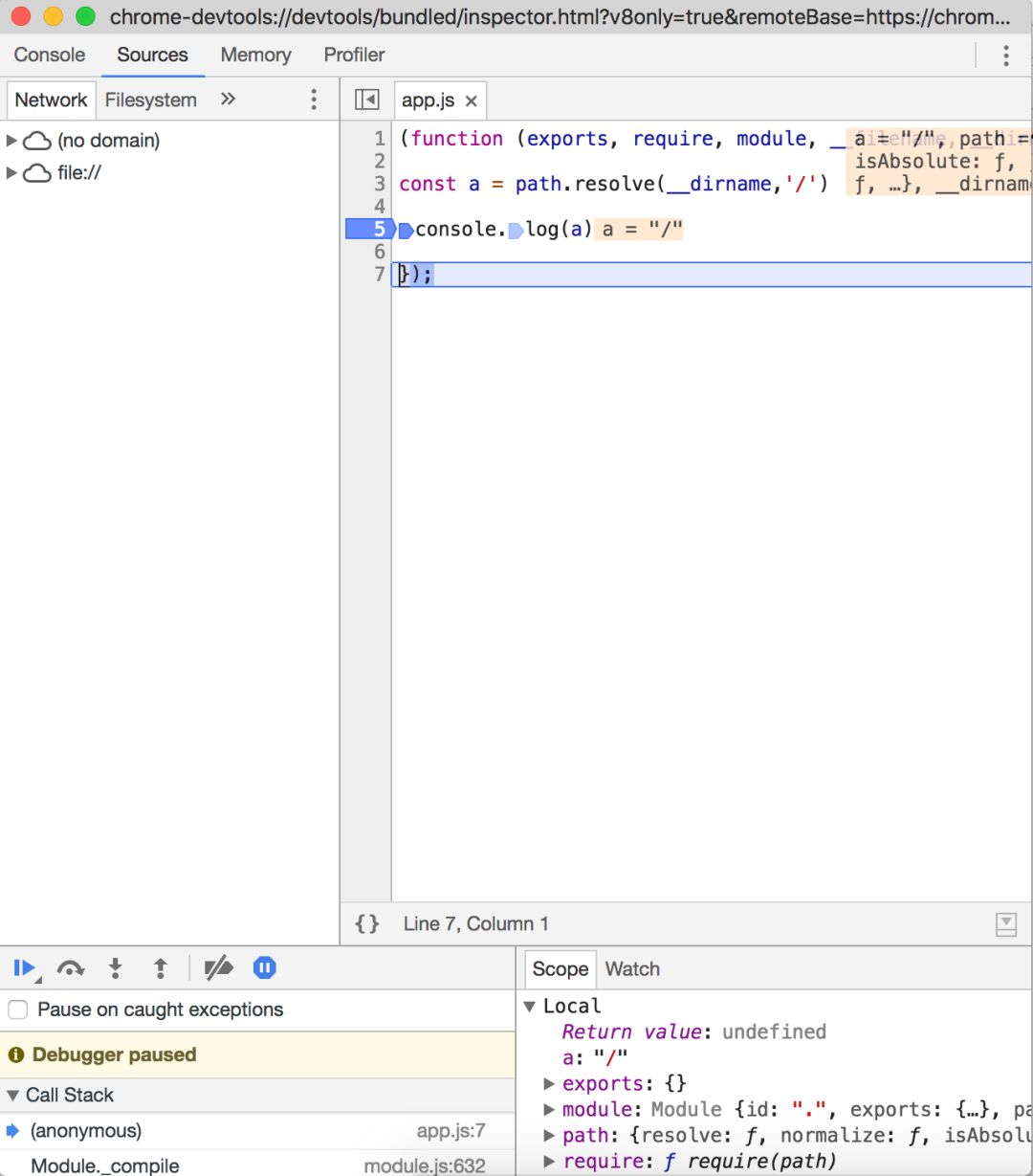Expand the path object in scope
Viewport: 1033px width, 1176px height.
point(549,1136)
